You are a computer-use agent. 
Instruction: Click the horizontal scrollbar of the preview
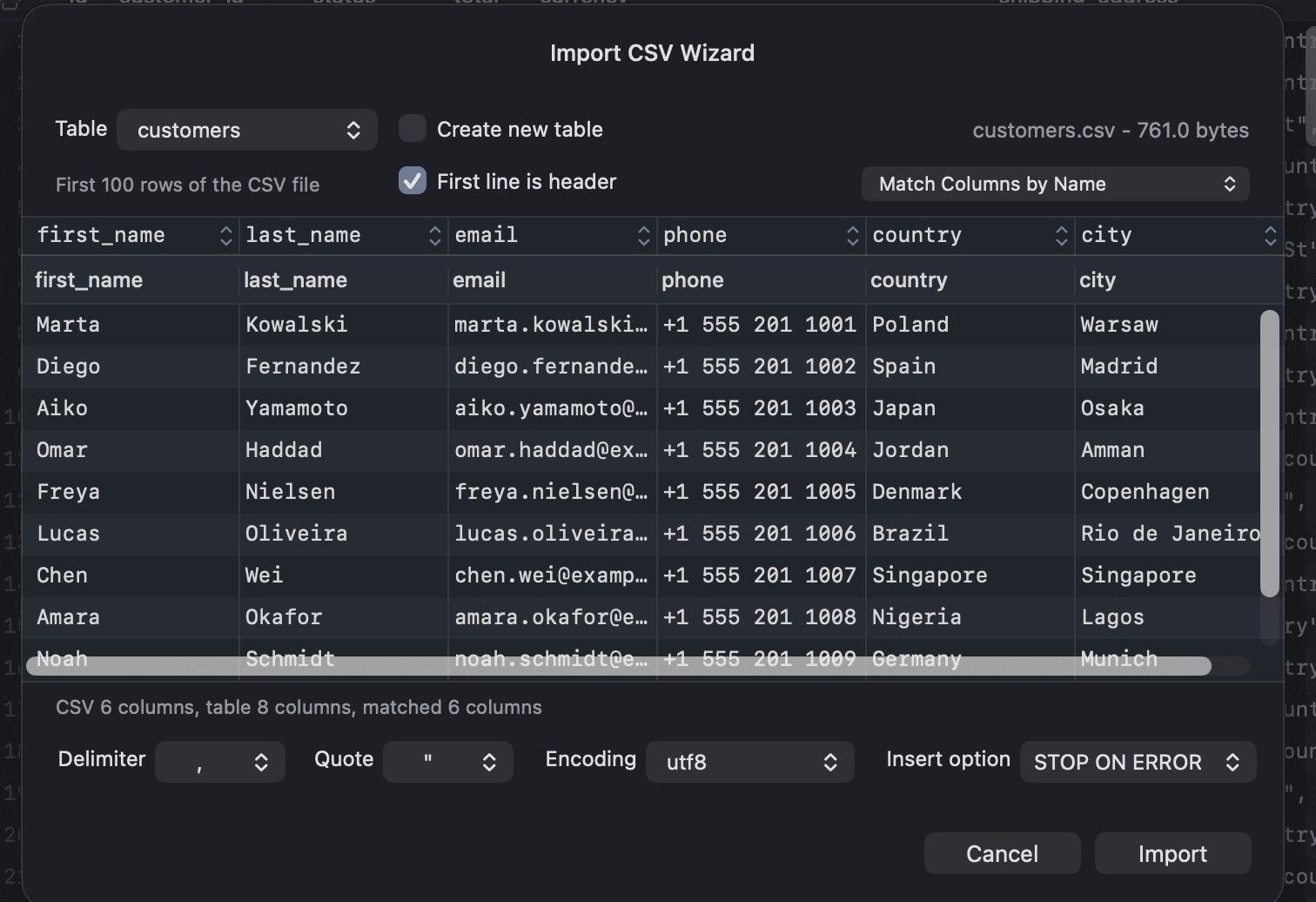[619, 666]
